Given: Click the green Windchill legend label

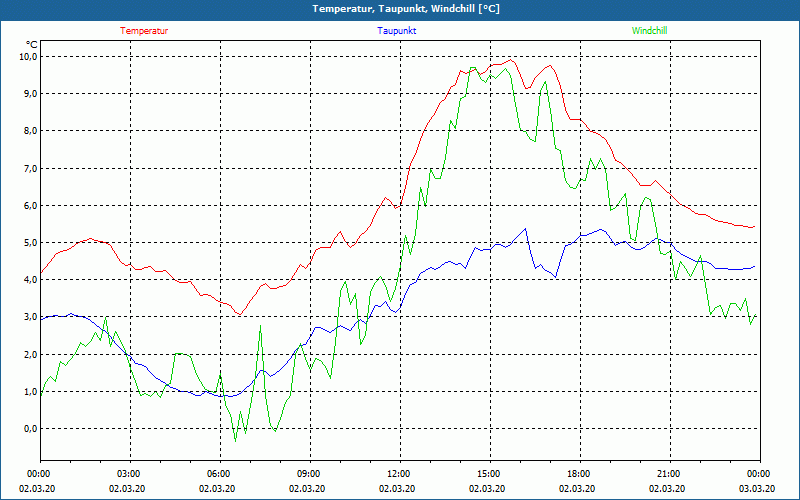Looking at the screenshot, I should click(649, 31).
